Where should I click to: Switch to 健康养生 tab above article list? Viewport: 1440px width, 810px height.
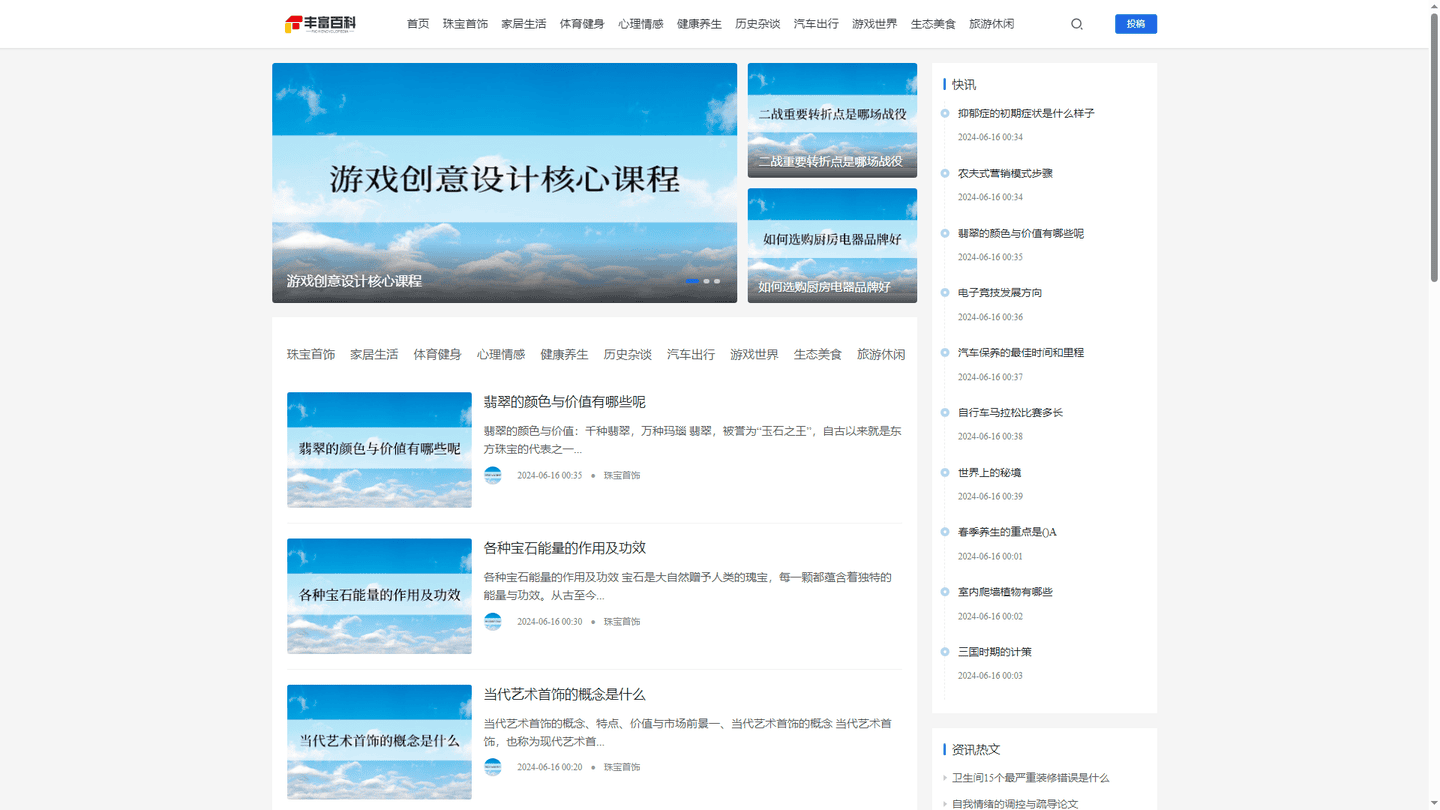tap(564, 354)
